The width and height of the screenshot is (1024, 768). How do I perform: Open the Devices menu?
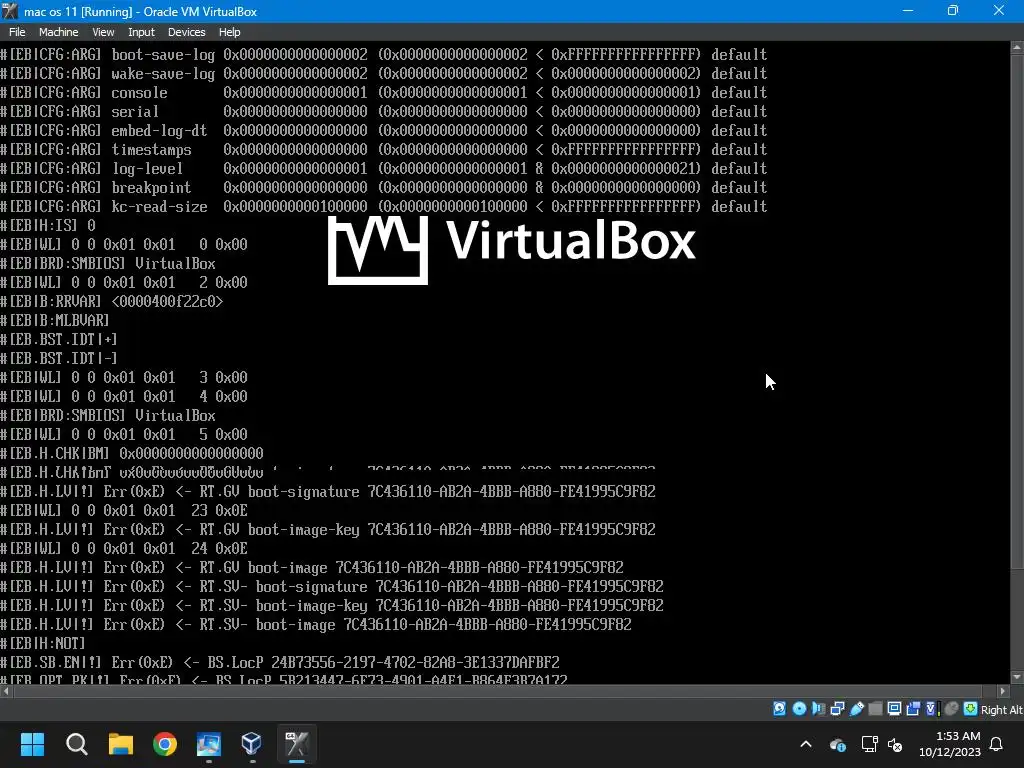pos(186,32)
